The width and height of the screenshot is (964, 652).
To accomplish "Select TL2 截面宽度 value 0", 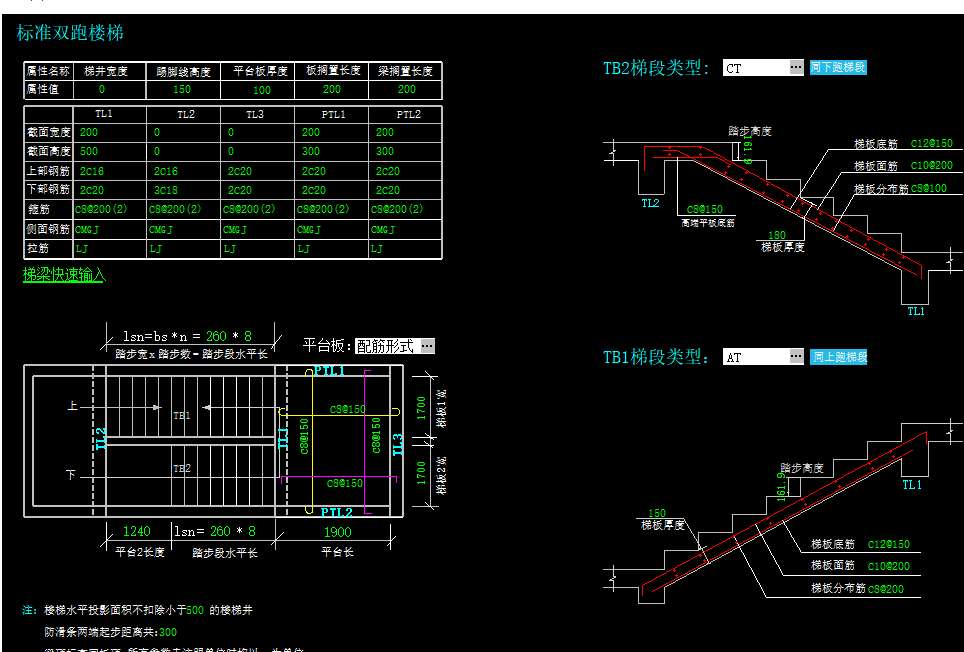I will pyautogui.click(x=157, y=132).
